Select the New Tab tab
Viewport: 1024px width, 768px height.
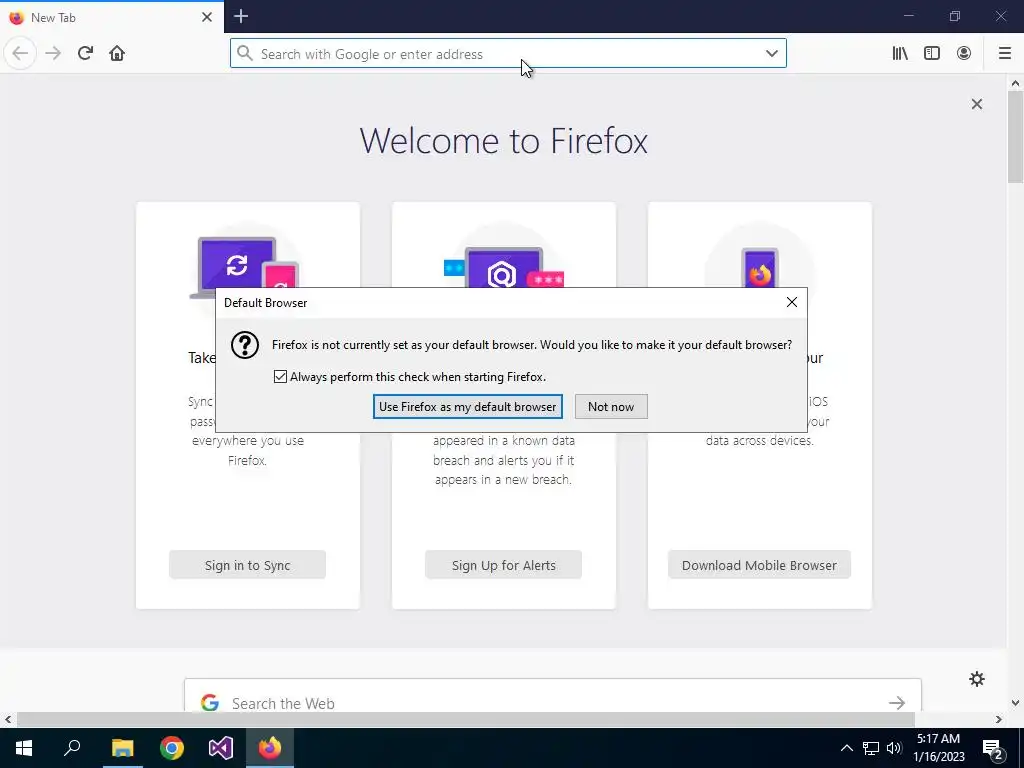112,17
